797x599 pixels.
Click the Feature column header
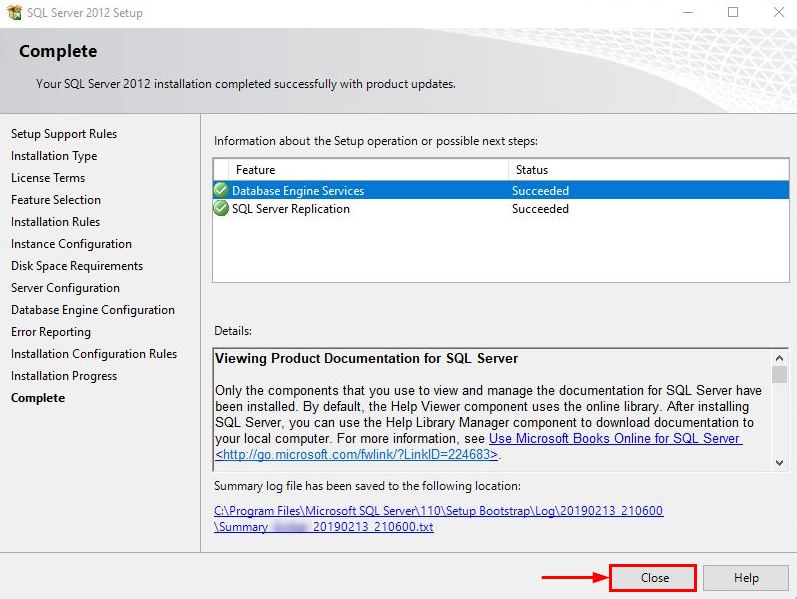pos(368,169)
